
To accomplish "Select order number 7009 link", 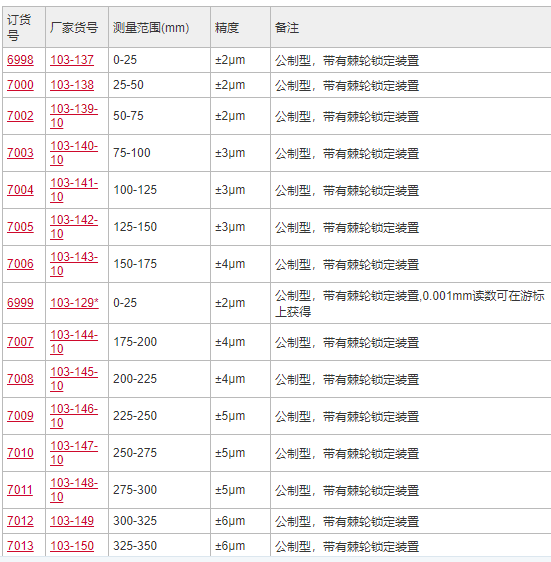I will coord(20,416).
